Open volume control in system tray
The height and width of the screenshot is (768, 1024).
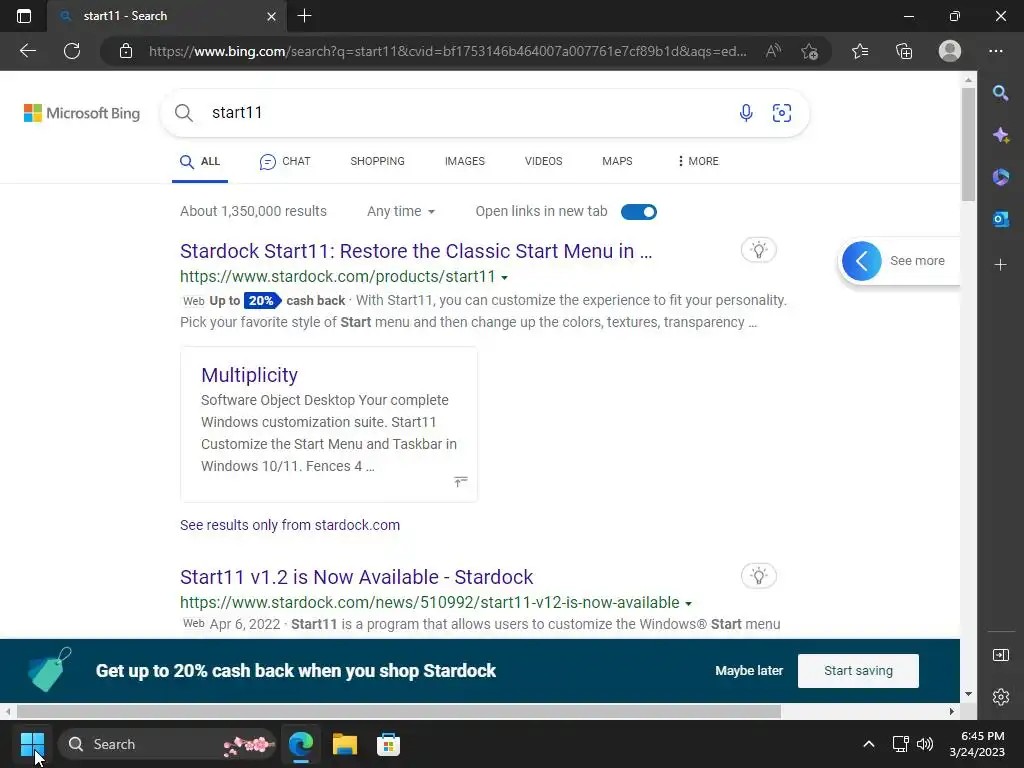coord(925,744)
